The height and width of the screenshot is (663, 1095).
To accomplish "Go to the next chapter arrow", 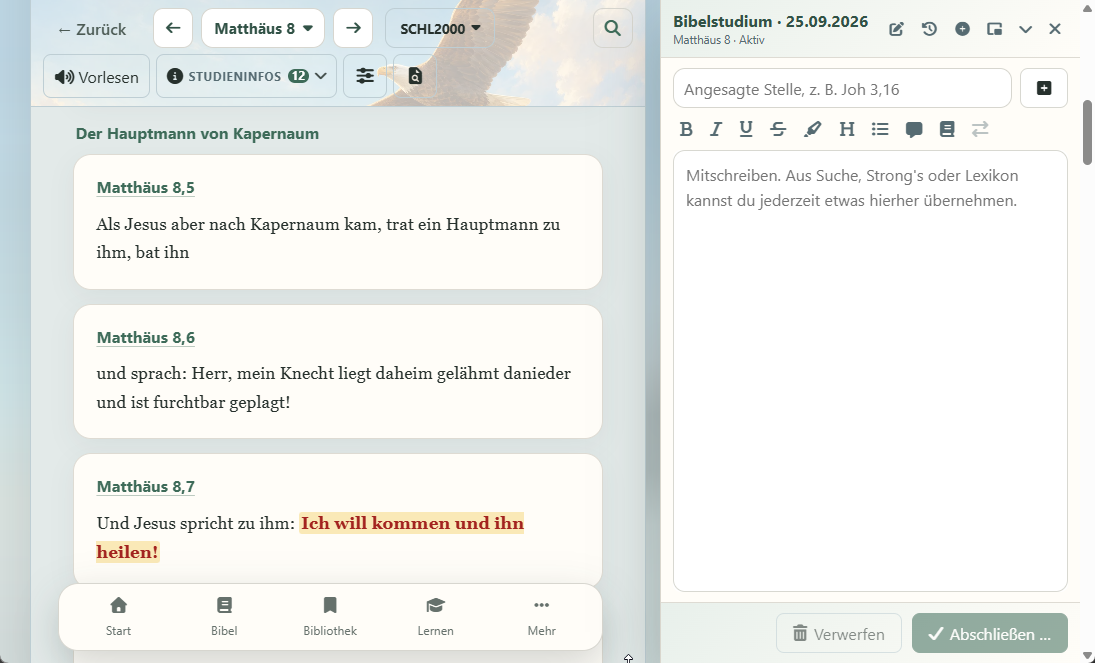I will tap(353, 28).
